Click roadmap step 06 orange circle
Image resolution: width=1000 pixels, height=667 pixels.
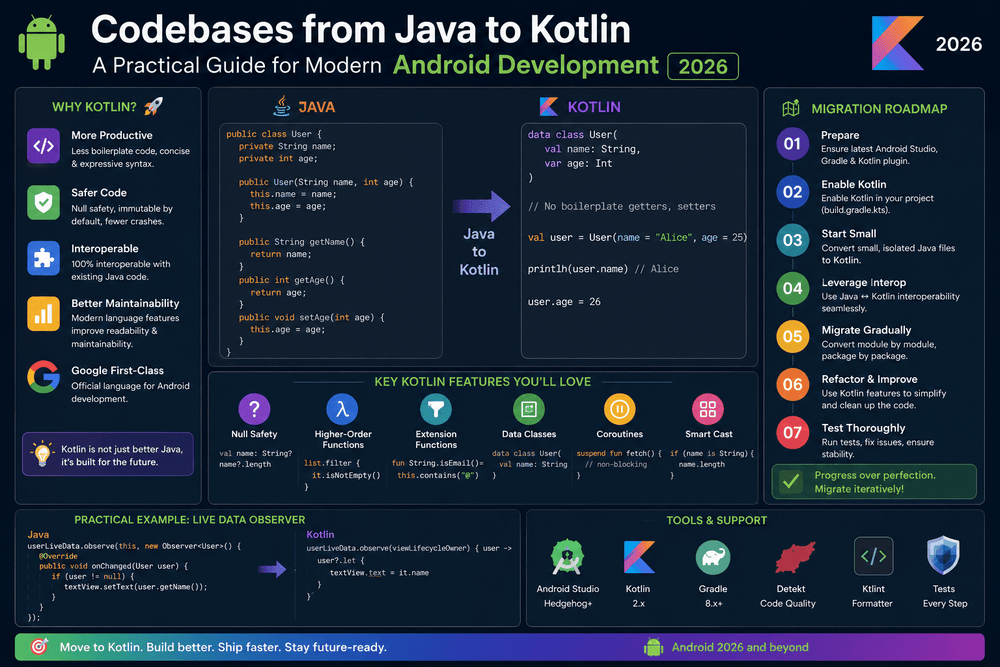792,385
